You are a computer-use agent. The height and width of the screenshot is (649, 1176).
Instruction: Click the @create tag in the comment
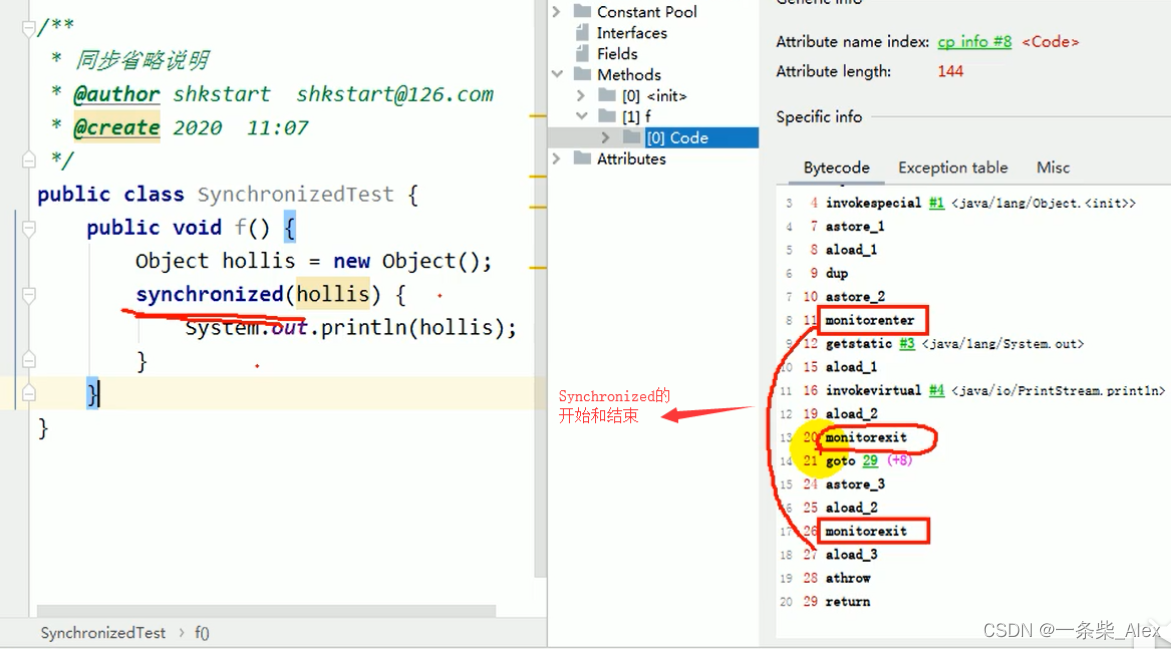click(x=116, y=128)
